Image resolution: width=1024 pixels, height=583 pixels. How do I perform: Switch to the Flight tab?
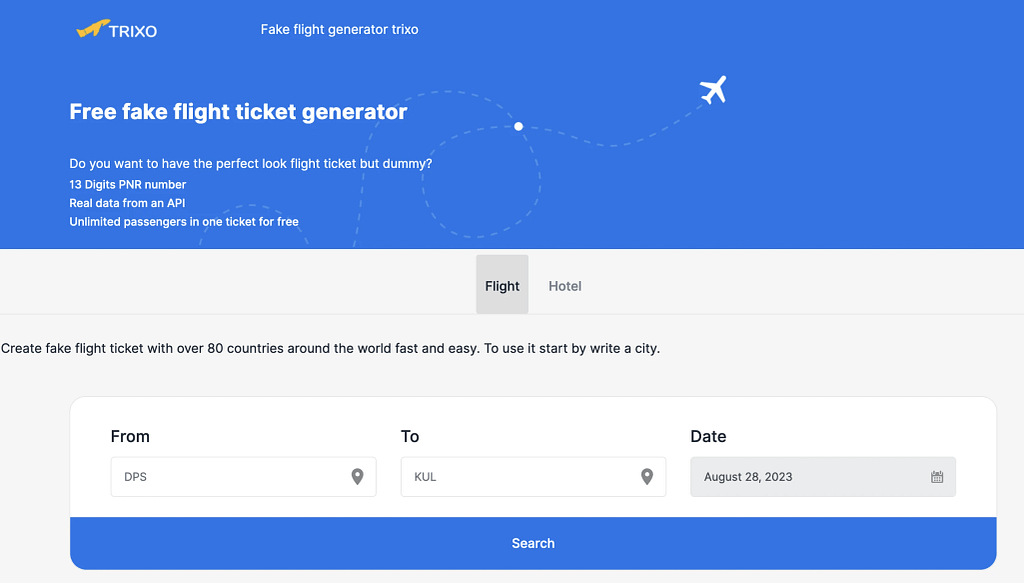click(x=502, y=285)
